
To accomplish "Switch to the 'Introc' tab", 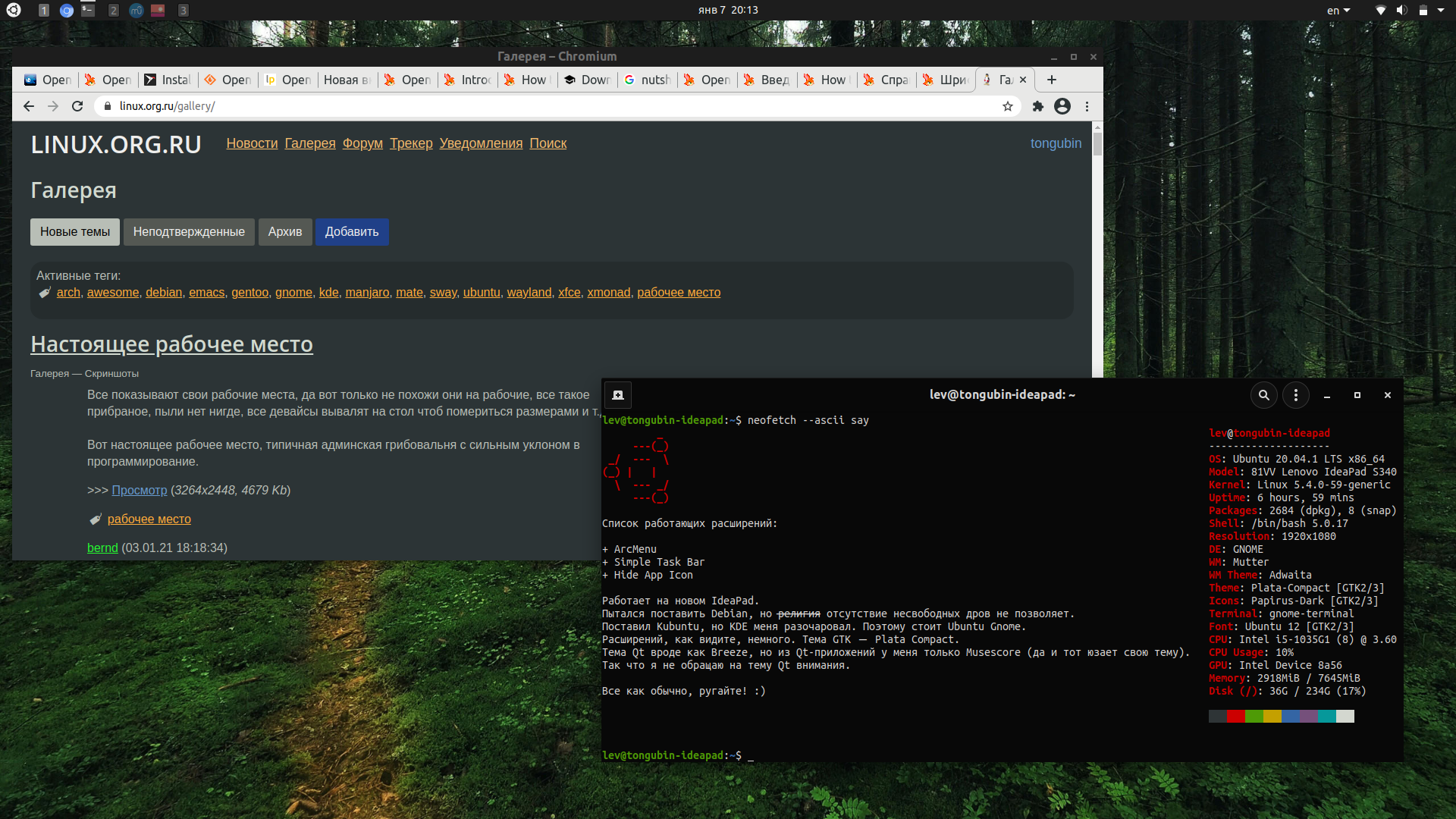I will click(468, 80).
